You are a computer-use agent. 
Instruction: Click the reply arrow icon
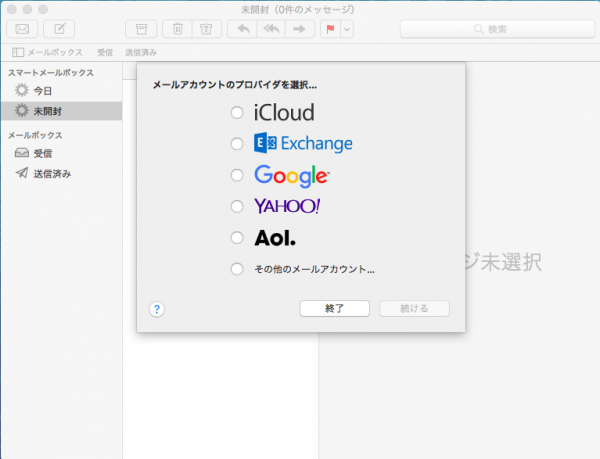[243, 29]
